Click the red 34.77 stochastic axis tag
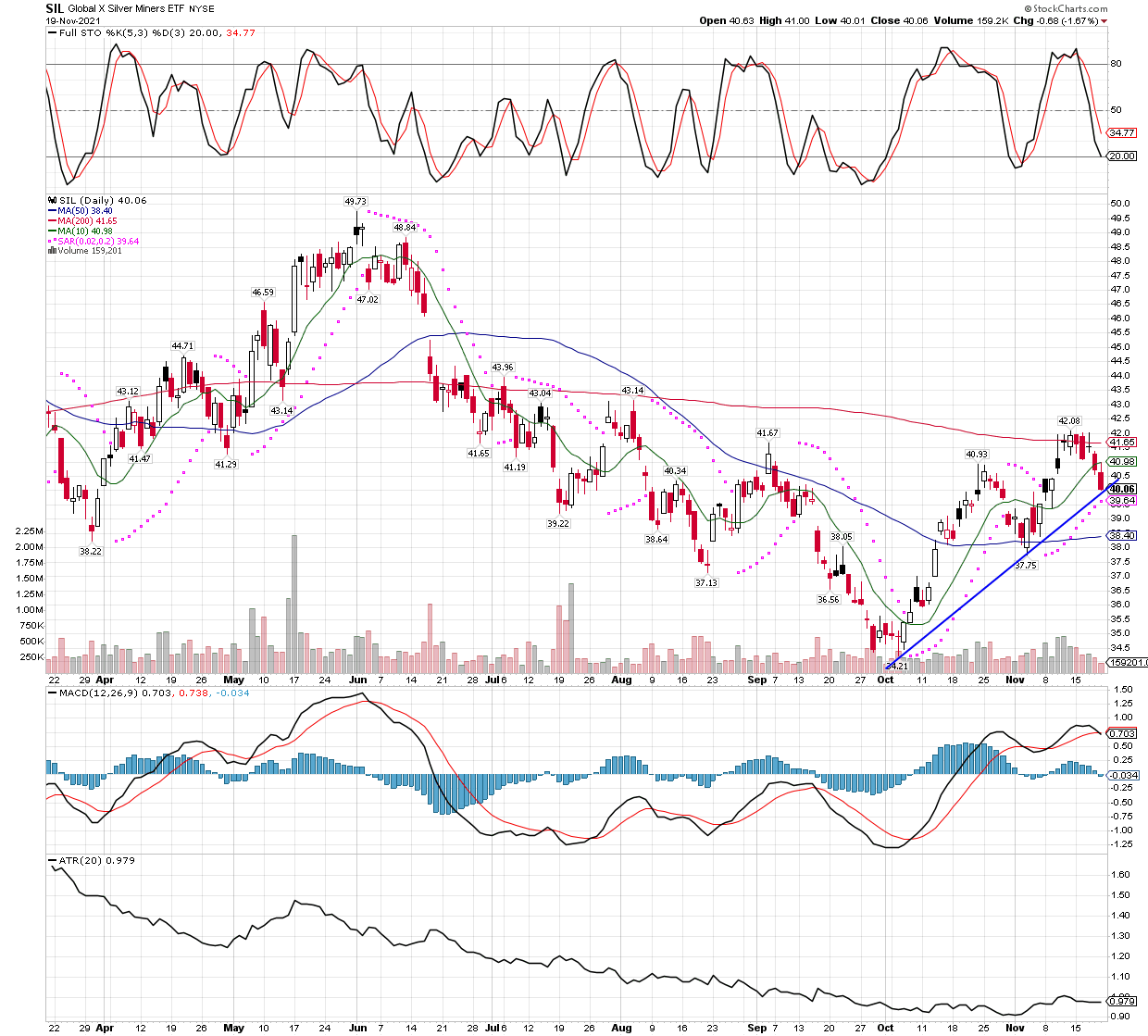Viewport: 1148px width, 1036px height. click(x=1122, y=133)
